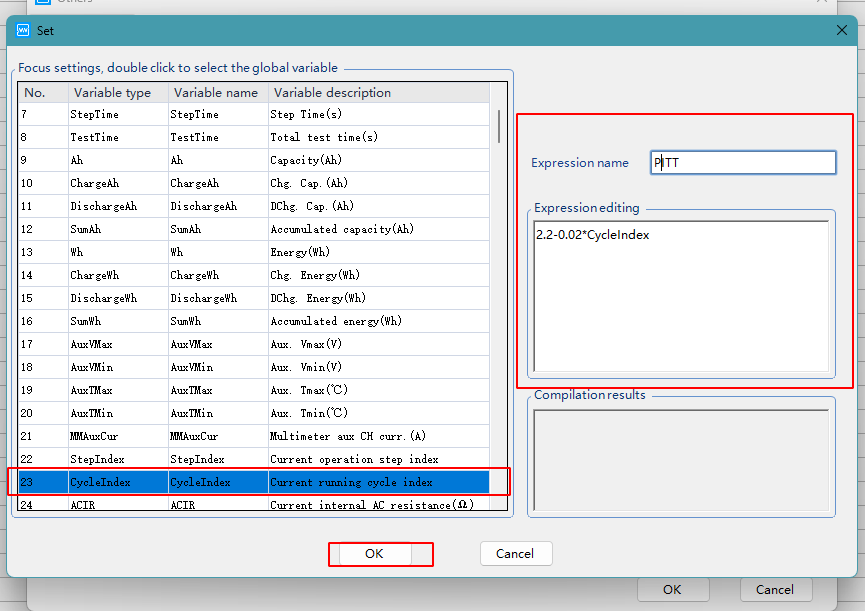Close the Set dialog window

841,30
